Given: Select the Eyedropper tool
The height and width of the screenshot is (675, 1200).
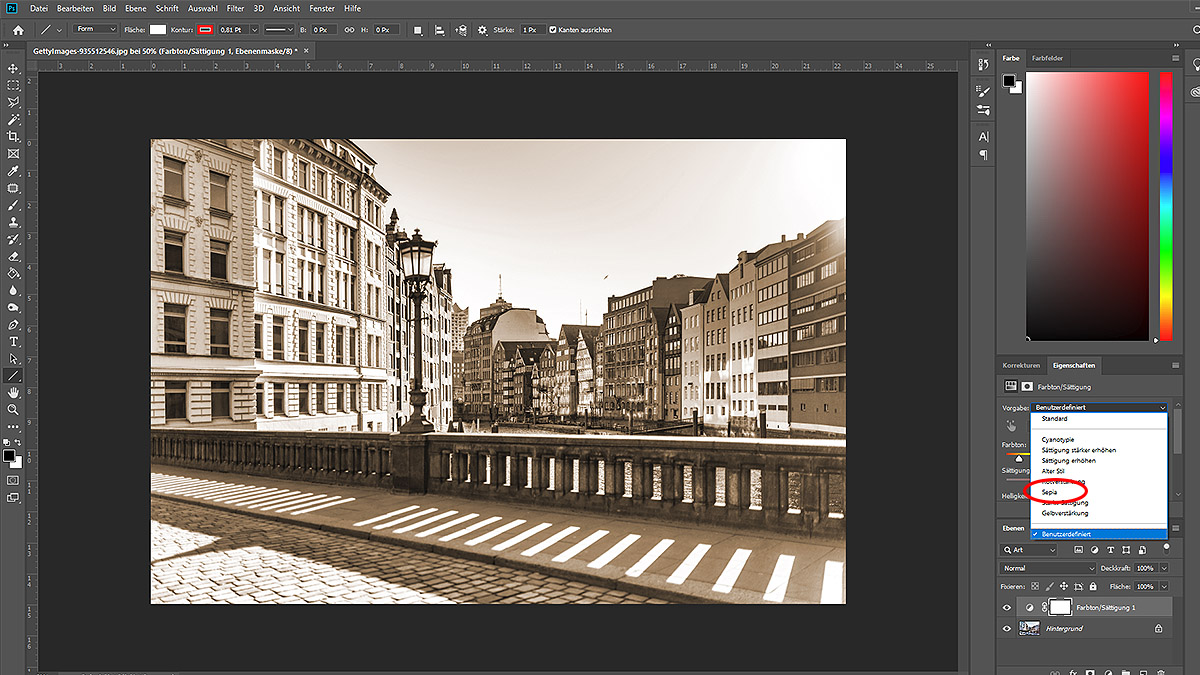Looking at the screenshot, I should (x=13, y=171).
